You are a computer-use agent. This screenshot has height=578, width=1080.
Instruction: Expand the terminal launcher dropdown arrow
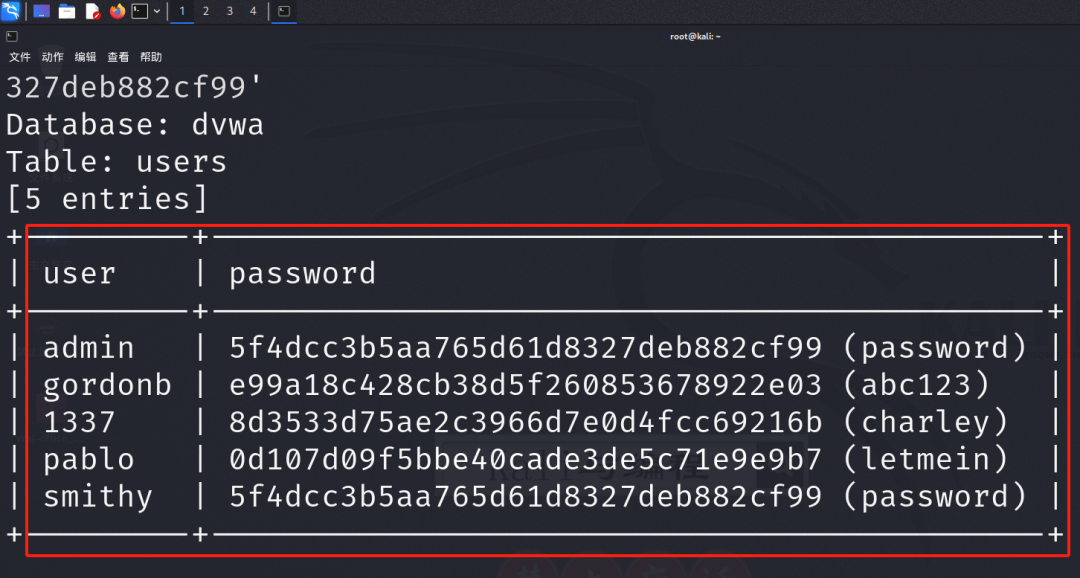[x=157, y=11]
